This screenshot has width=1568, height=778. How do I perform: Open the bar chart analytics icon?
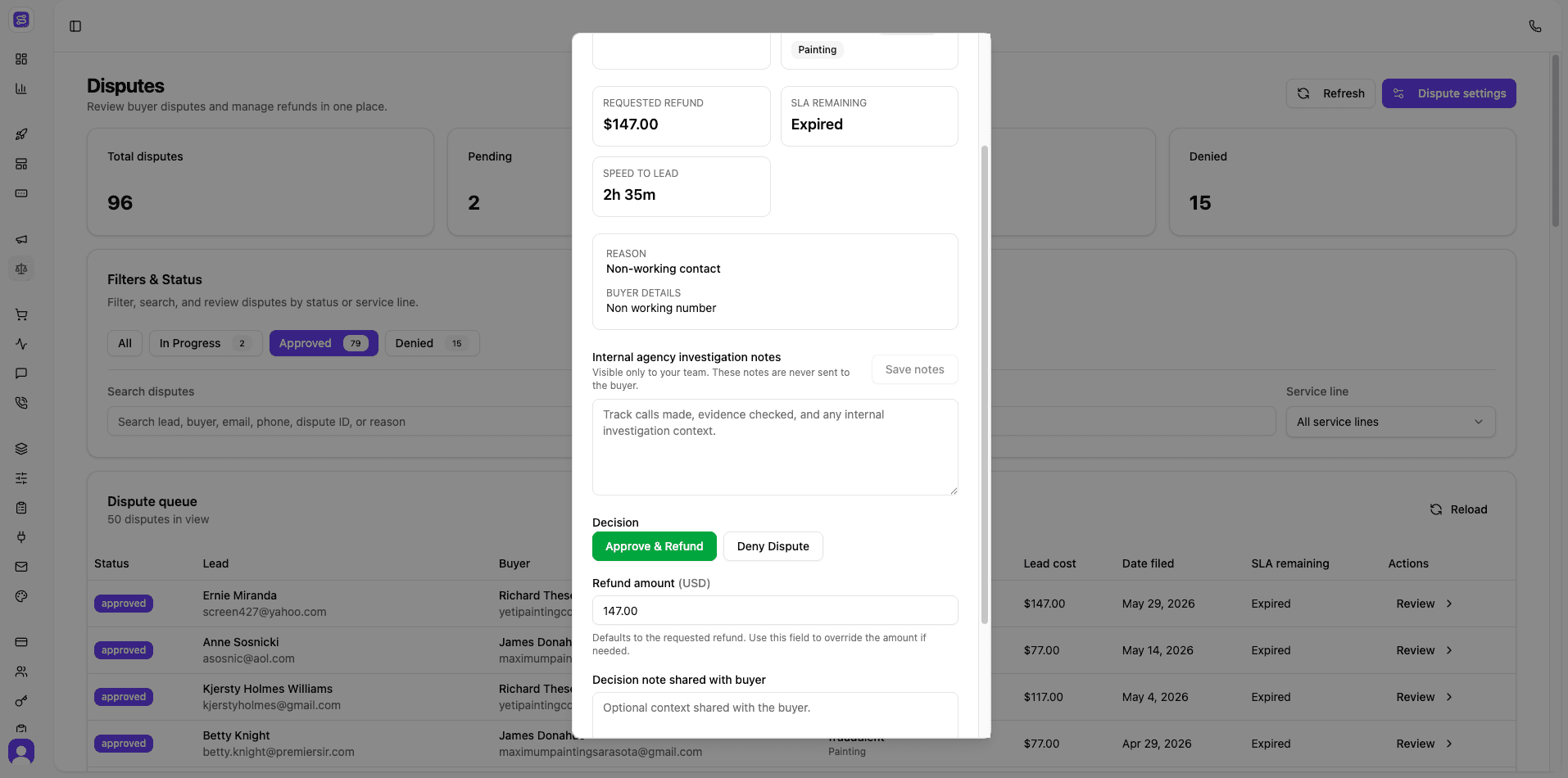(x=21, y=88)
